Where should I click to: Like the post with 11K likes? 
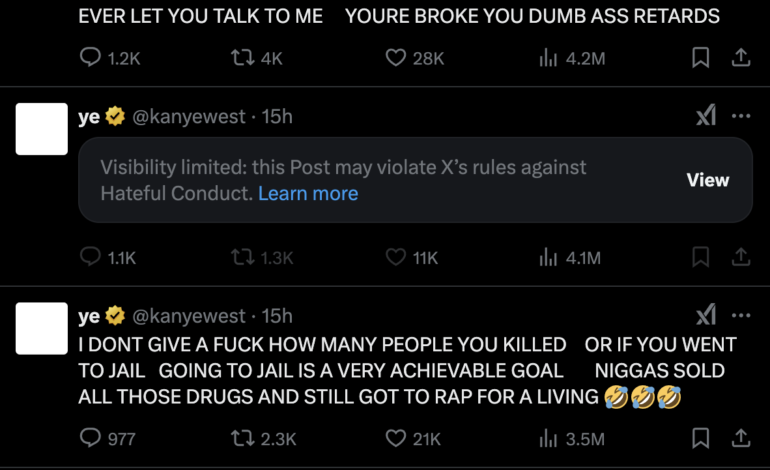[x=396, y=257]
